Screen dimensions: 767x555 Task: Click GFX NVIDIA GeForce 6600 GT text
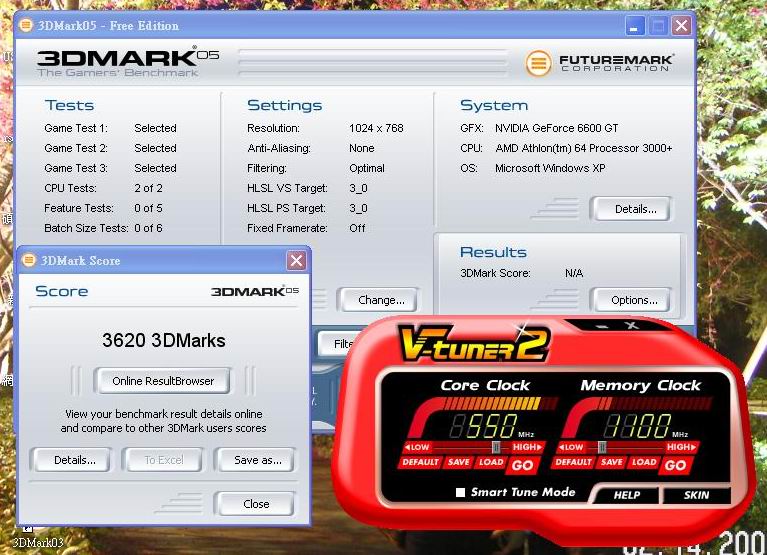coord(556,128)
